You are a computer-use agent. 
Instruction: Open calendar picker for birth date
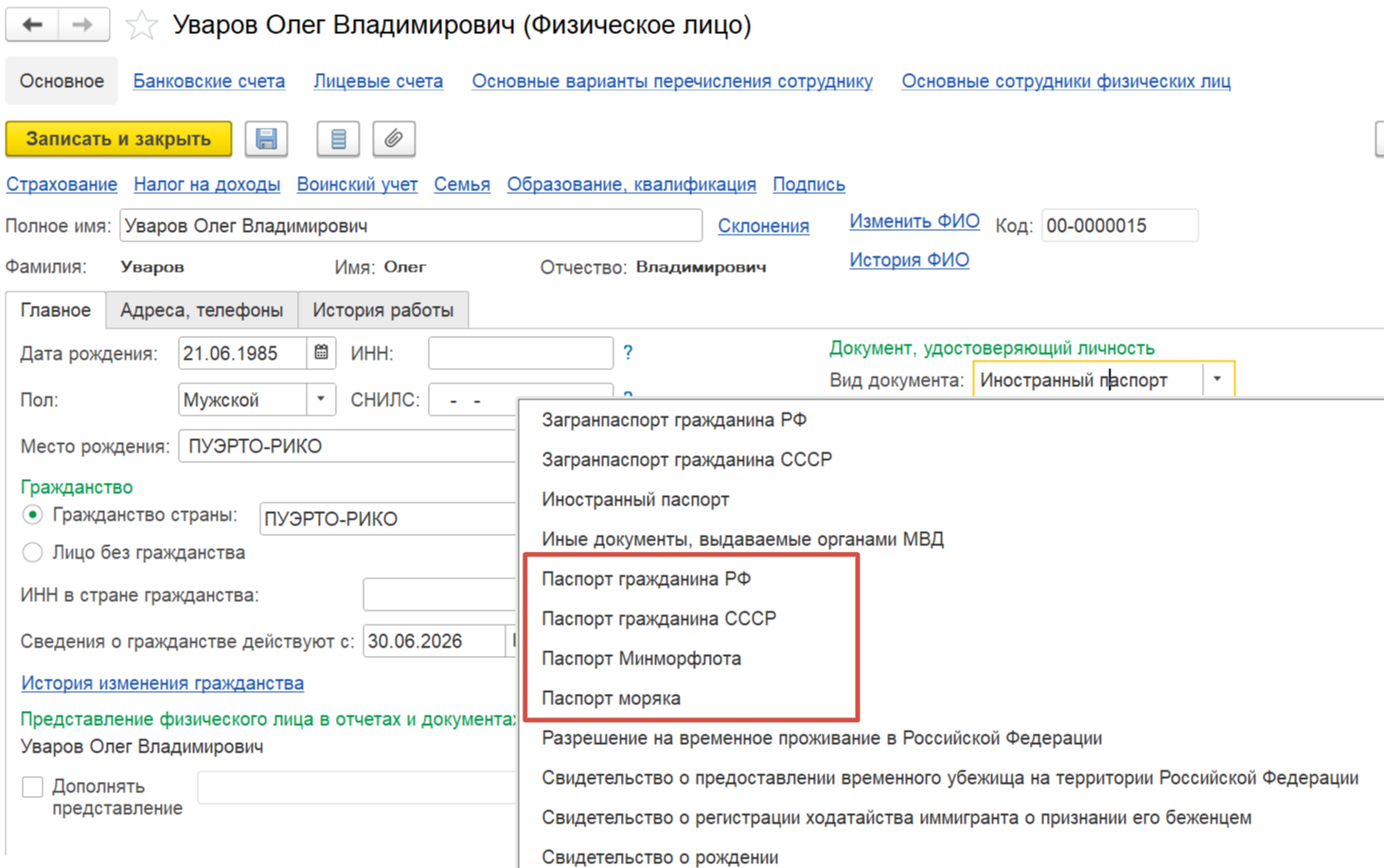pos(321,353)
